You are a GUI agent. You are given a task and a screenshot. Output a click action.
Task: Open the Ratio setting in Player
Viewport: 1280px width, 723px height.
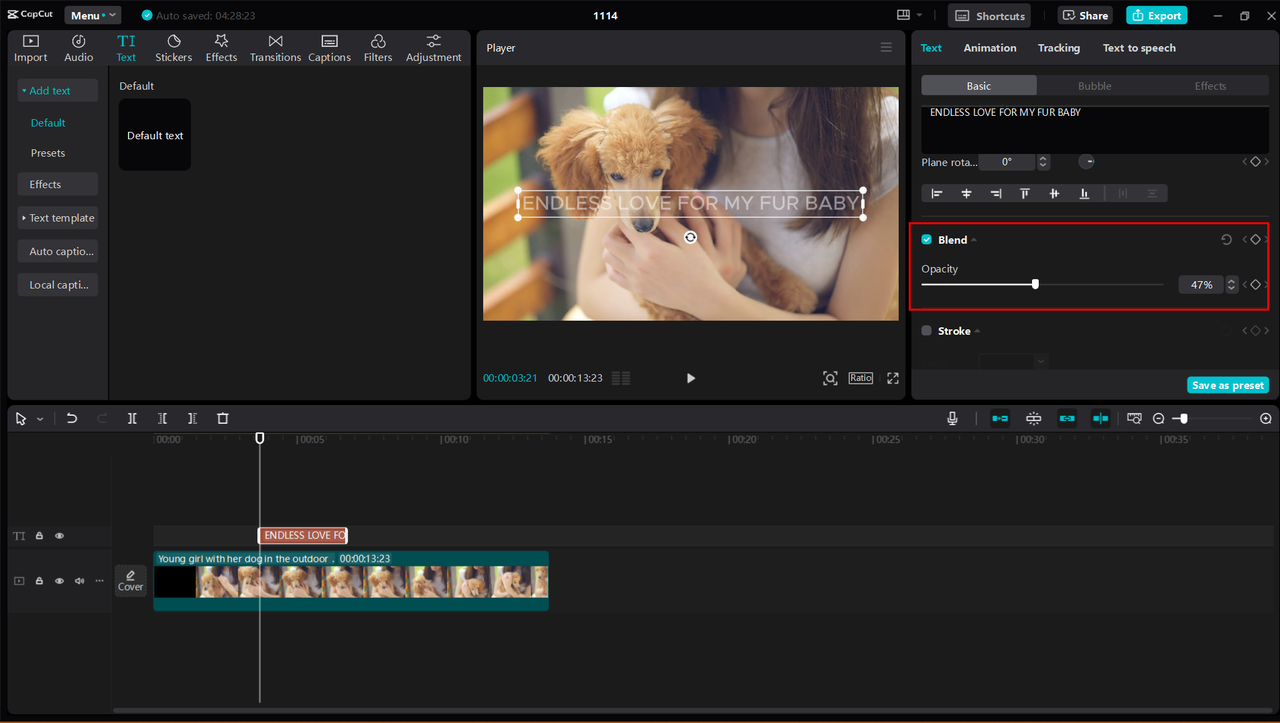tap(861, 378)
